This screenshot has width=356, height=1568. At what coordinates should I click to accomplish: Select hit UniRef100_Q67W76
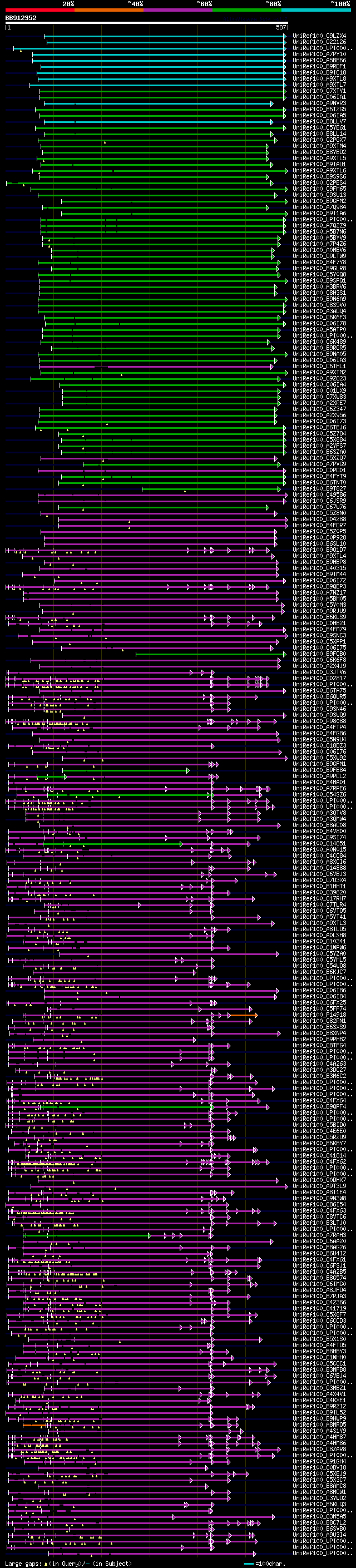[319, 507]
